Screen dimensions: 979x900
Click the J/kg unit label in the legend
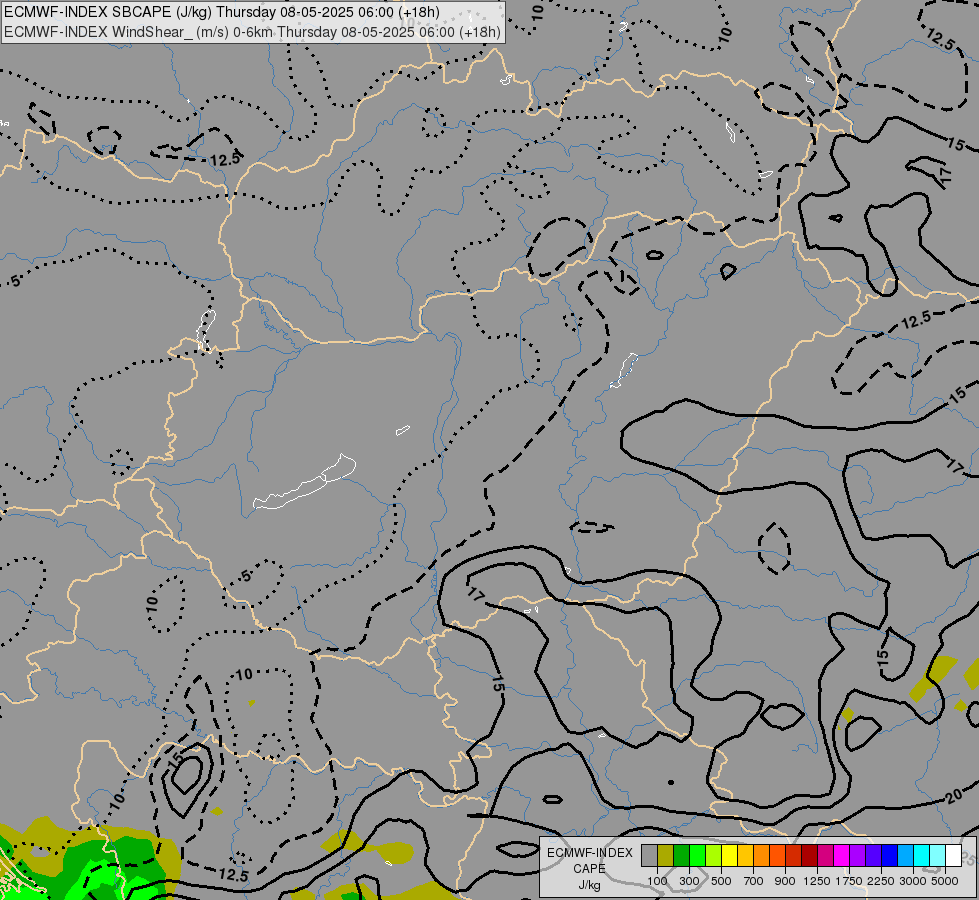(589, 886)
